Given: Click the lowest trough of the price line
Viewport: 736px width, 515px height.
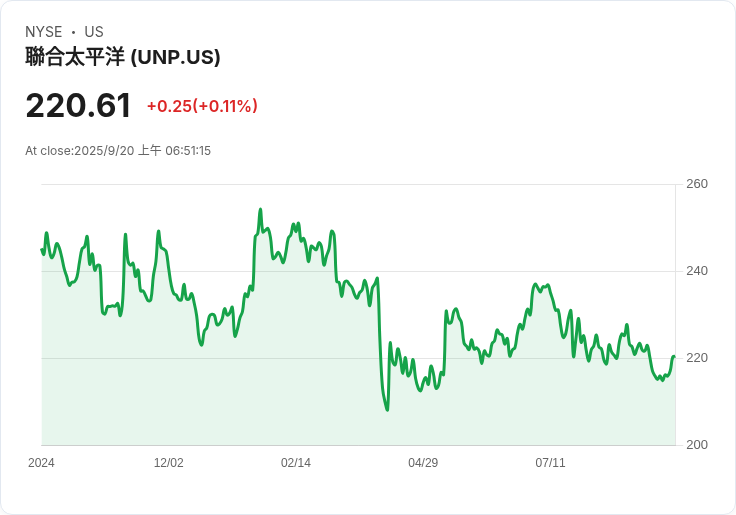Looking at the screenshot, I should pos(387,410).
